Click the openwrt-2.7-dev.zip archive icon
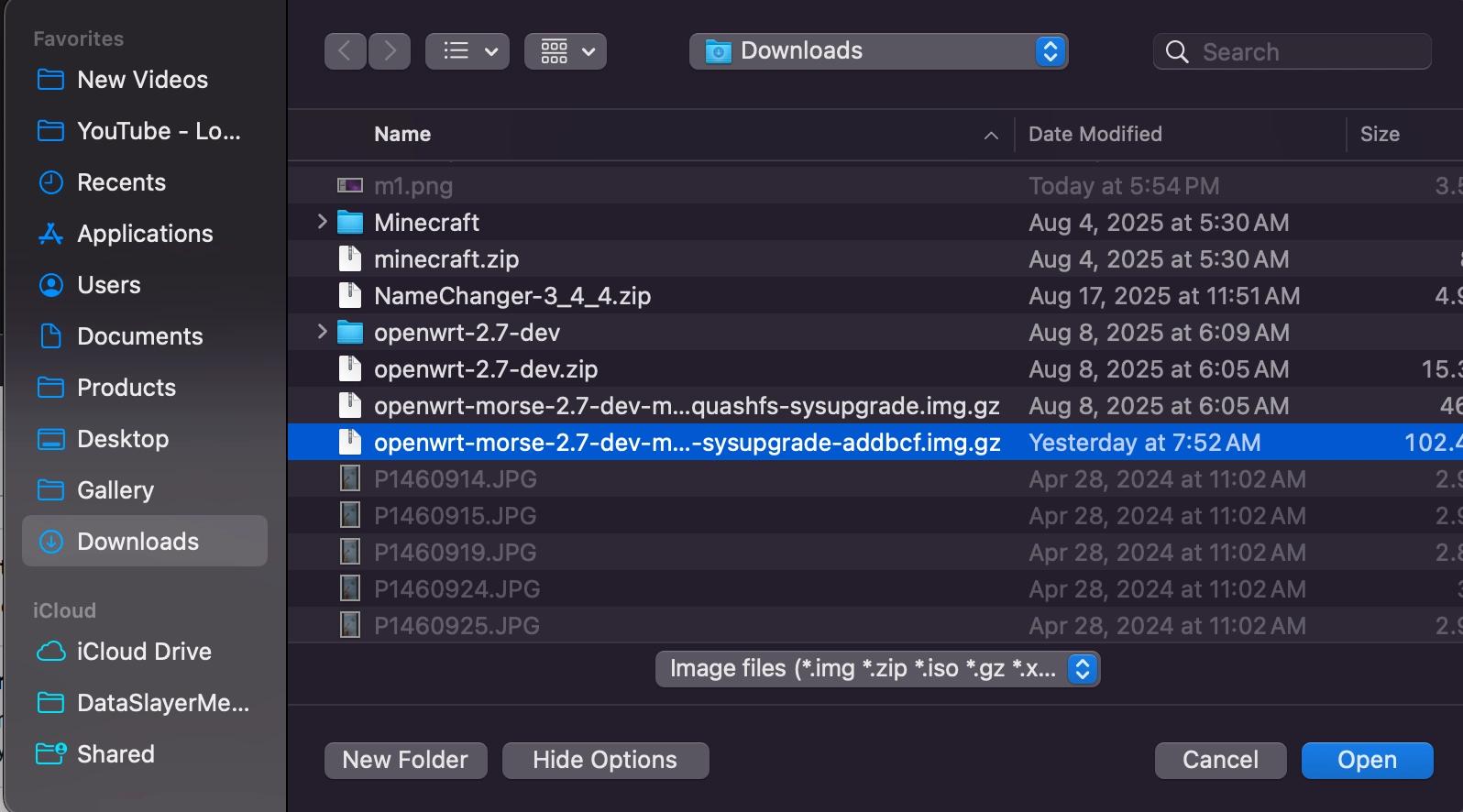 350,369
